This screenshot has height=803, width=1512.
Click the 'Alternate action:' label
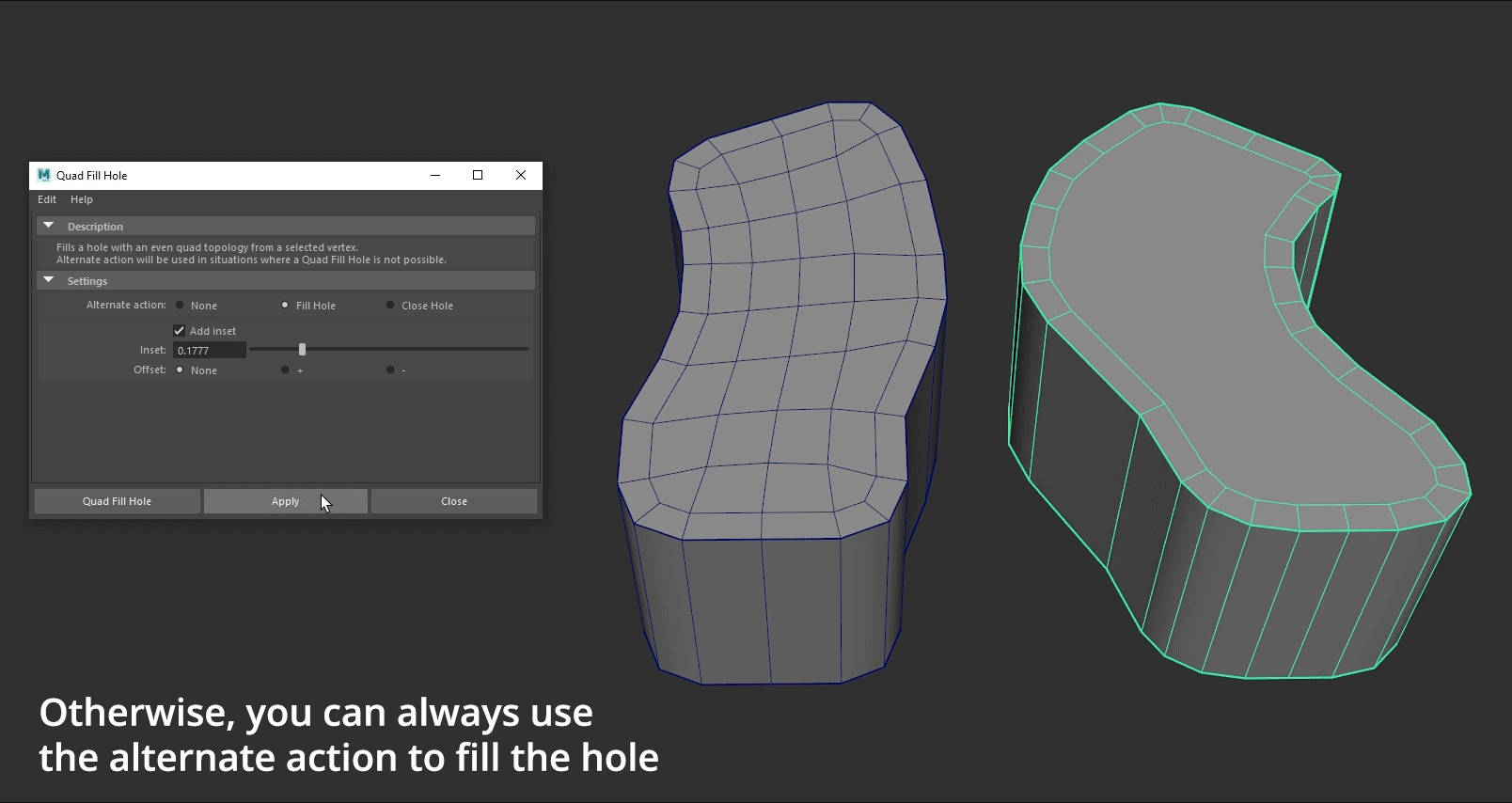point(126,305)
